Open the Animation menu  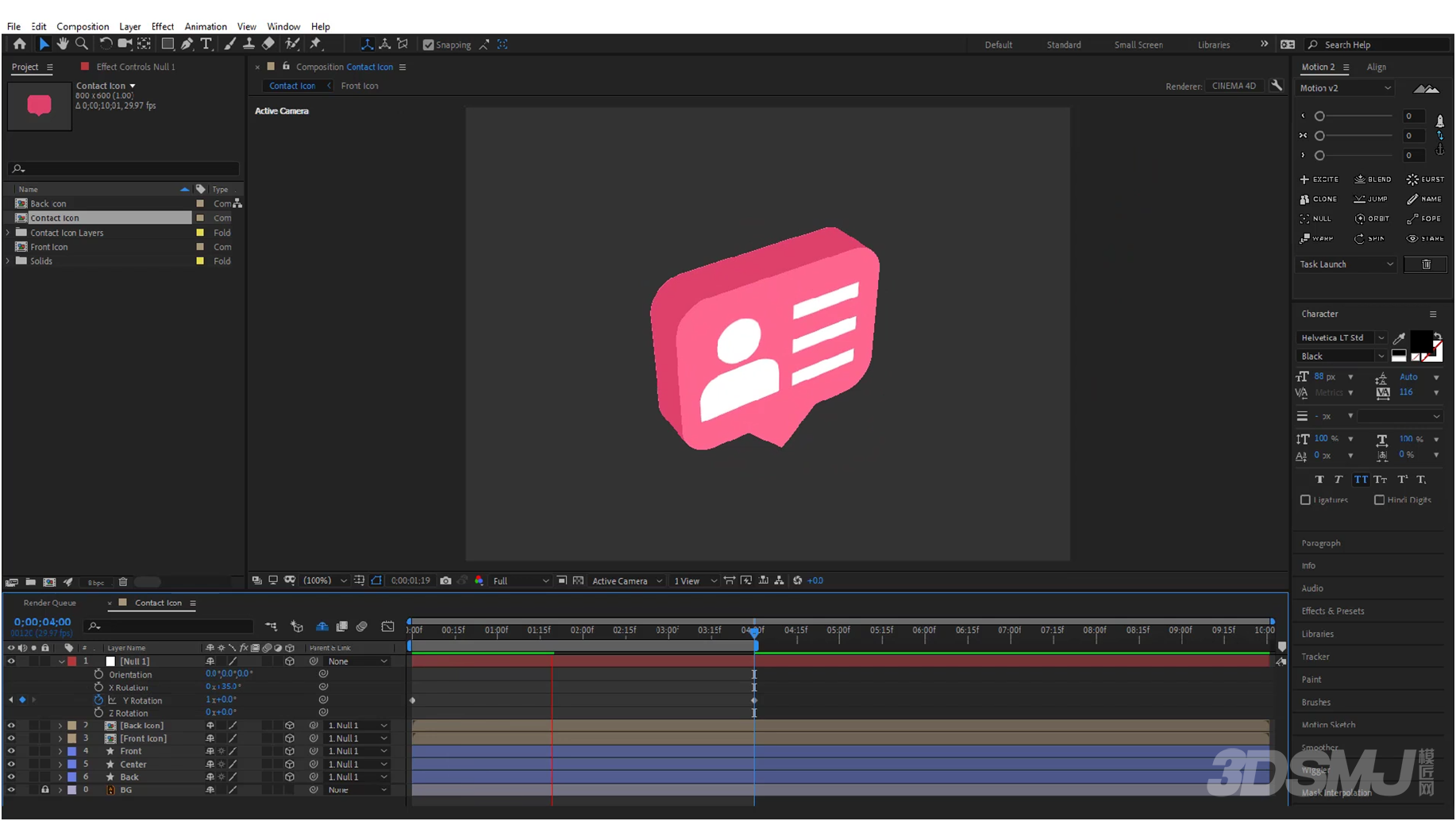pyautogui.click(x=206, y=26)
